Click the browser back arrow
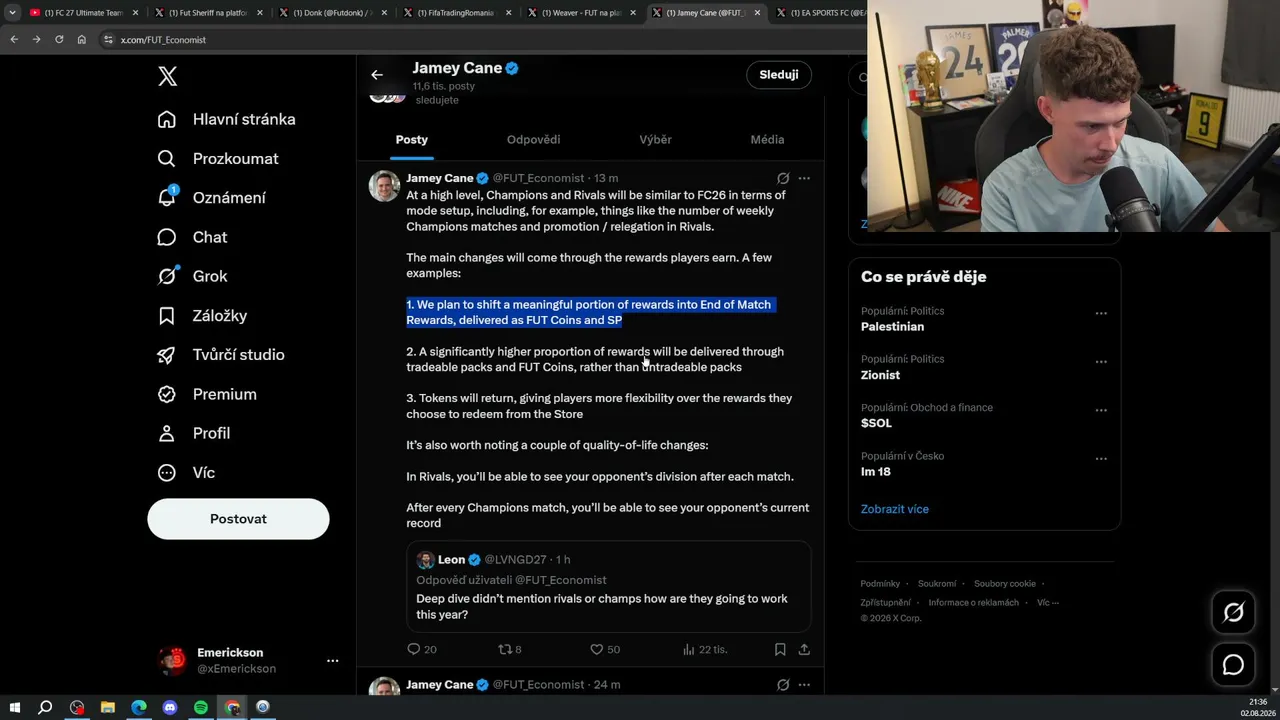Image resolution: width=1280 pixels, height=720 pixels. point(14,40)
